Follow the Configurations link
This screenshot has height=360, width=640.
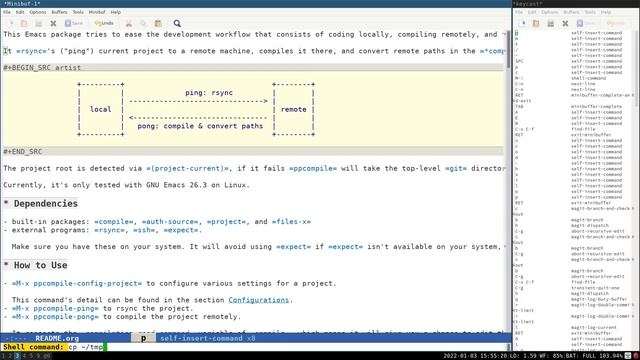click(x=258, y=300)
